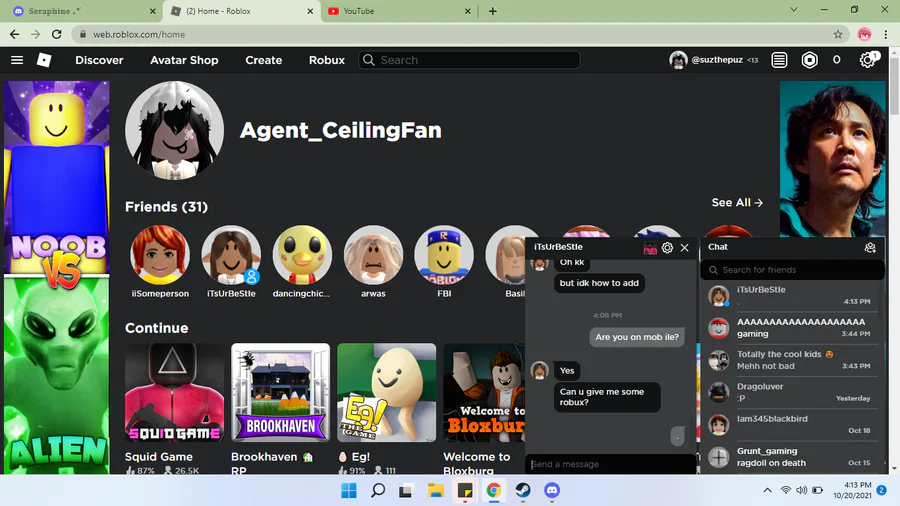This screenshot has height=506, width=900.
Task: Click the search magnifier in Roblox search bar
Action: click(368, 60)
